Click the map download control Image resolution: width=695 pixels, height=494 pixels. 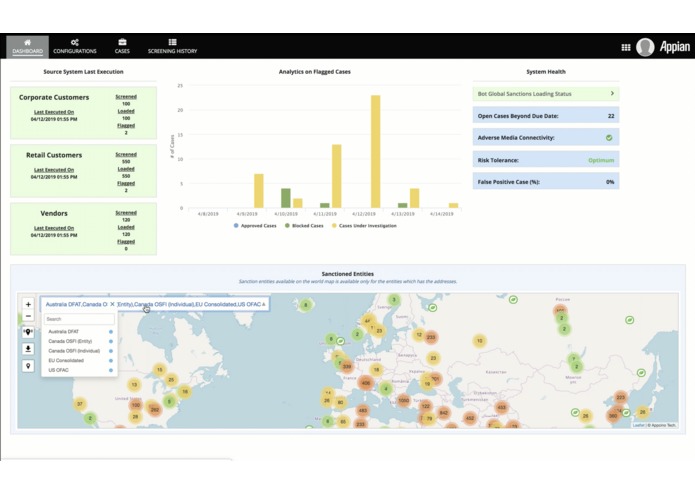click(28, 349)
